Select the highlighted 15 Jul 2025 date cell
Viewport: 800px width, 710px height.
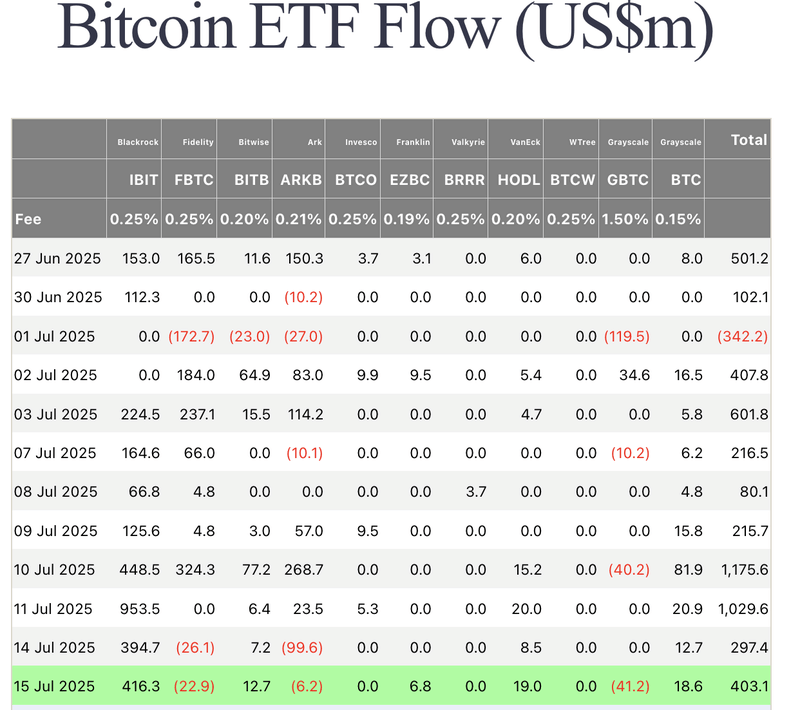coord(55,686)
